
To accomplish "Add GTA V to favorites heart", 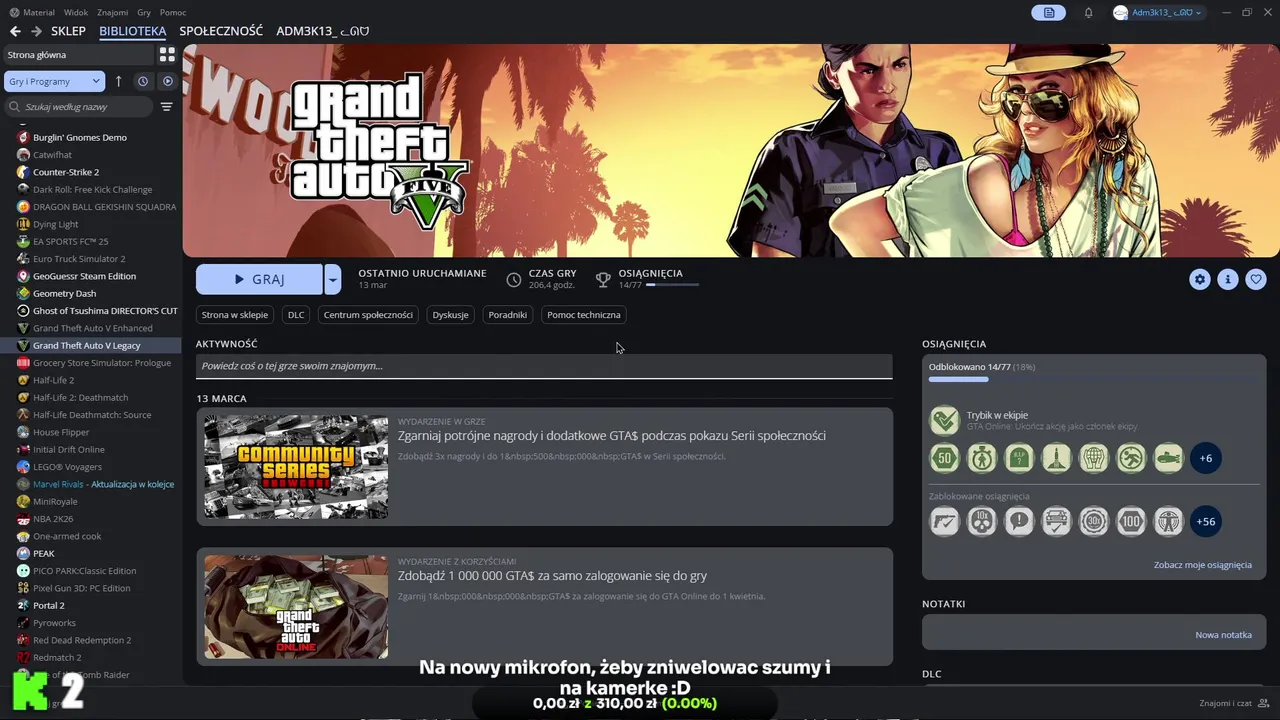I will [x=1256, y=280].
